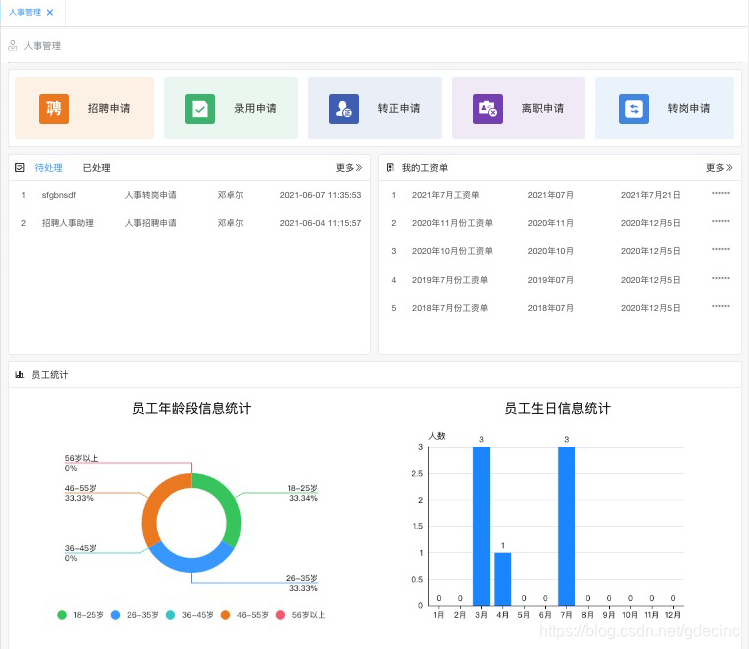This screenshot has height=649, width=749.
Task: Click the payslip icon beside 我的工资单
Action: tap(390, 168)
